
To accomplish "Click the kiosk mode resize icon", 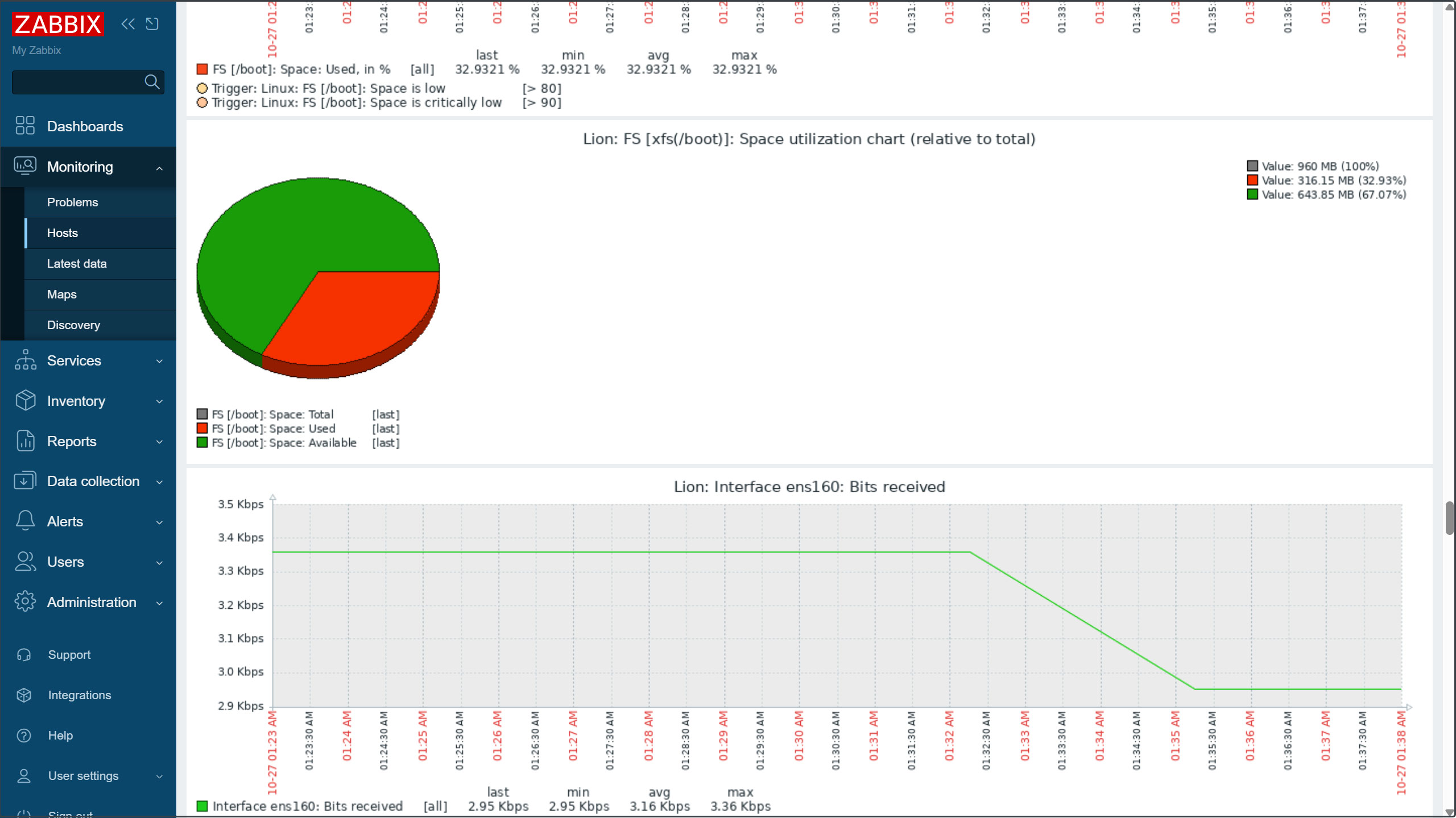I will 152,24.
